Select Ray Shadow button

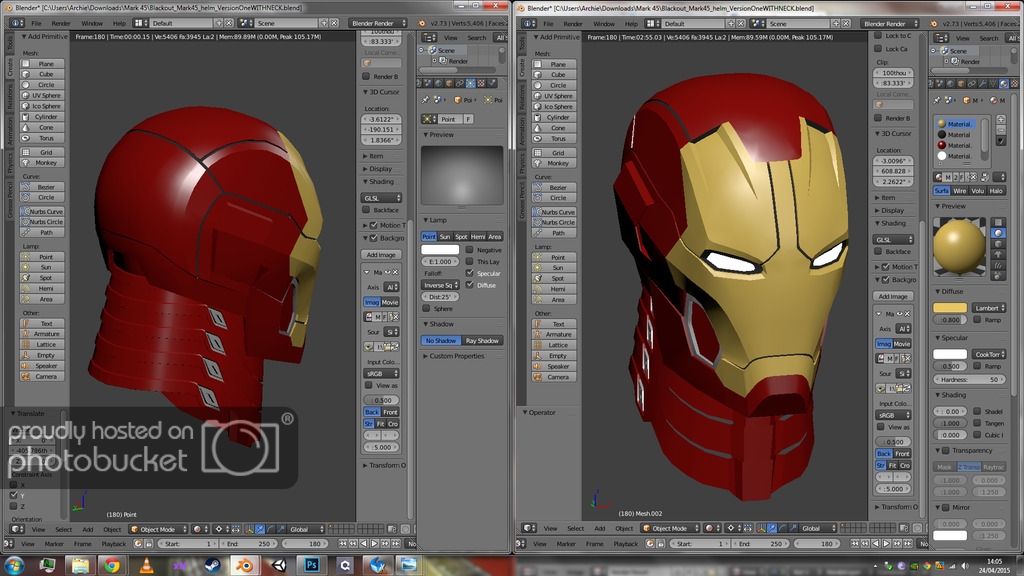pyautogui.click(x=483, y=340)
